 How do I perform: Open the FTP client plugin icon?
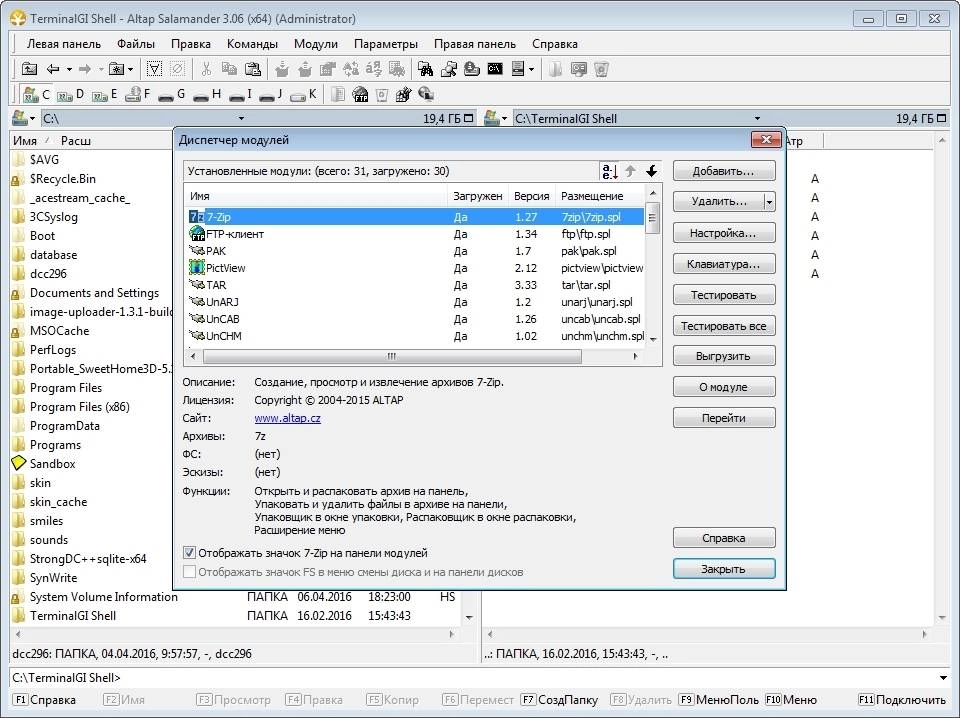tap(360, 94)
